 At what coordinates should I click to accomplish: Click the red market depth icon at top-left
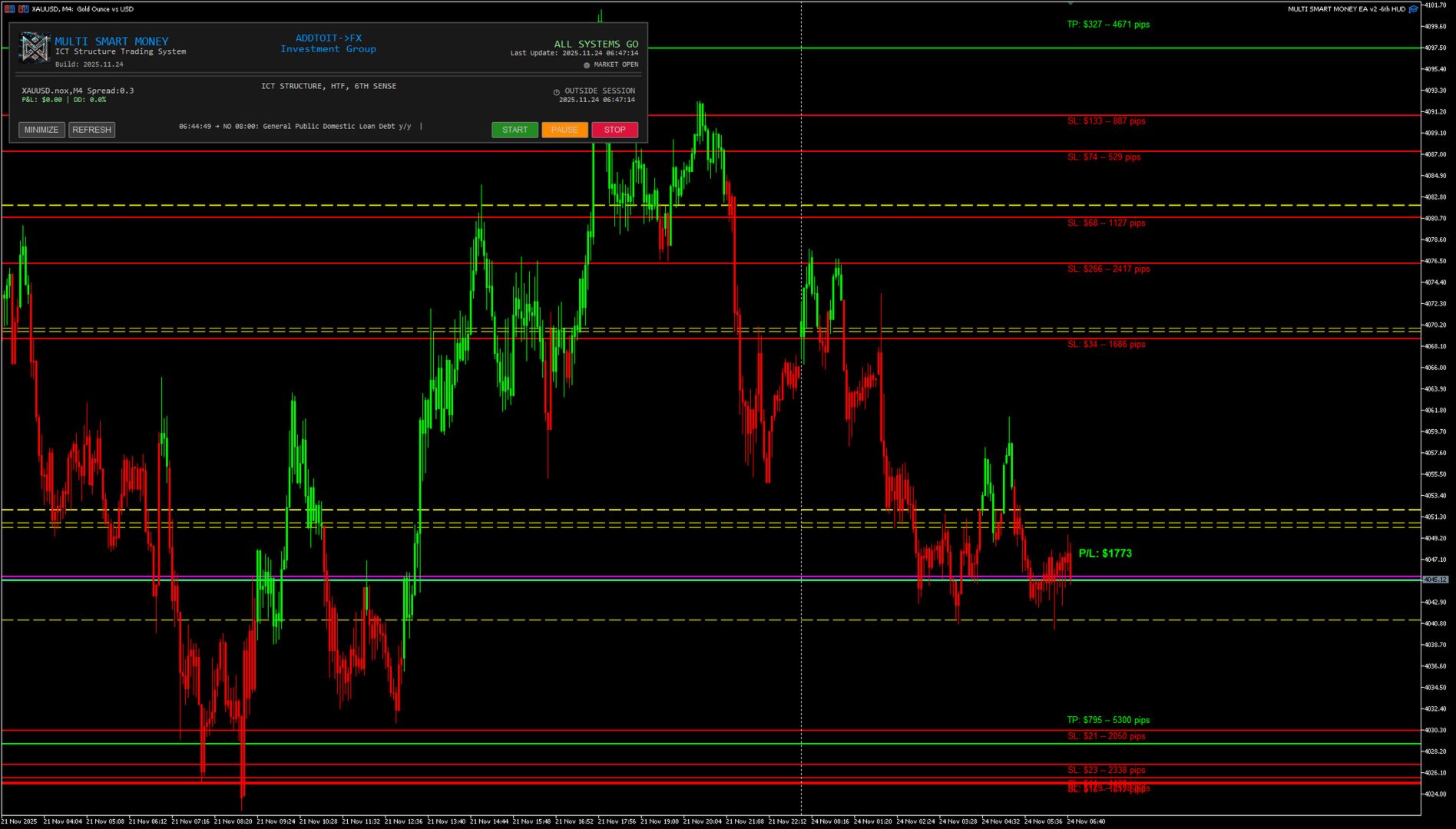click(9, 9)
